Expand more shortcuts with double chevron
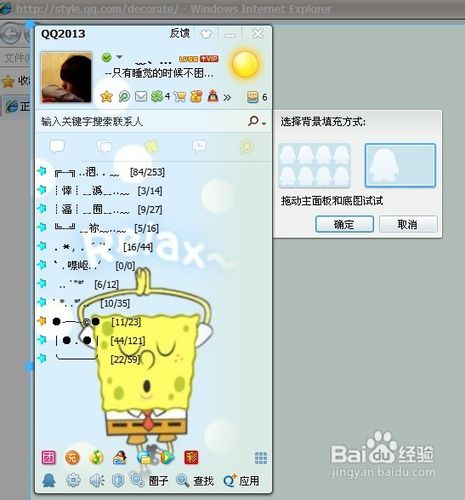 coord(227,97)
